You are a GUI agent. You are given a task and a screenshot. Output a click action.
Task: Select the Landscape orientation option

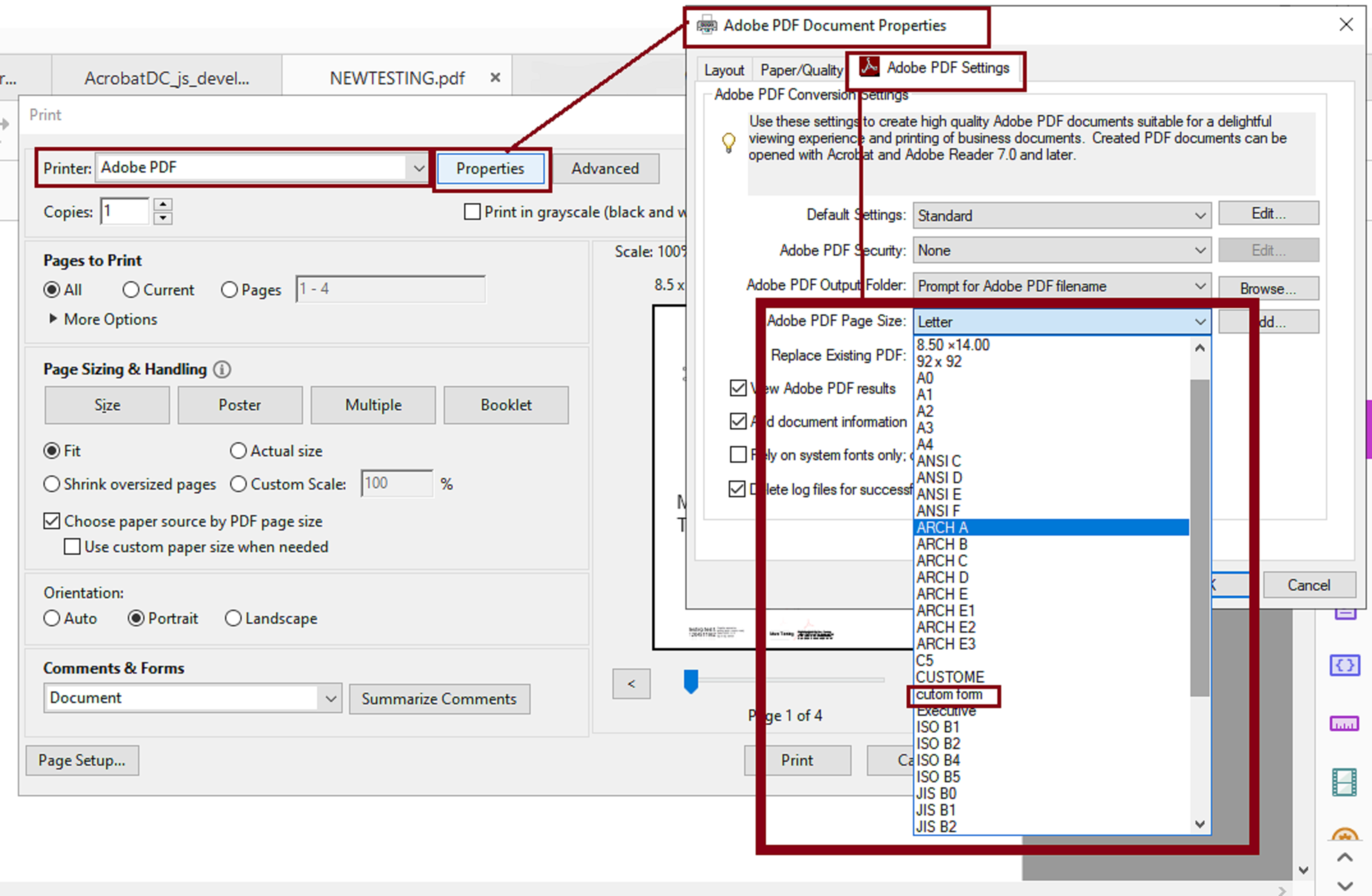pyautogui.click(x=233, y=618)
